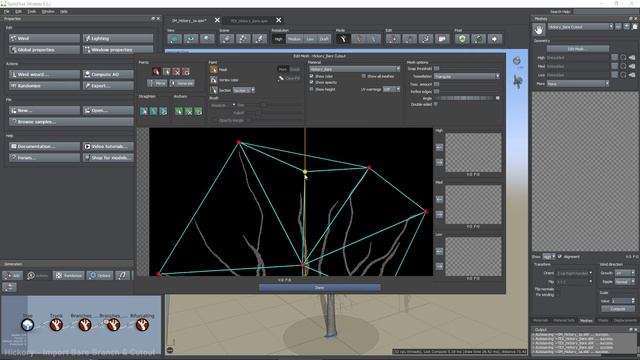Click the first Scene toolbar icon
This screenshot has height=360, width=640.
(x=227, y=39)
